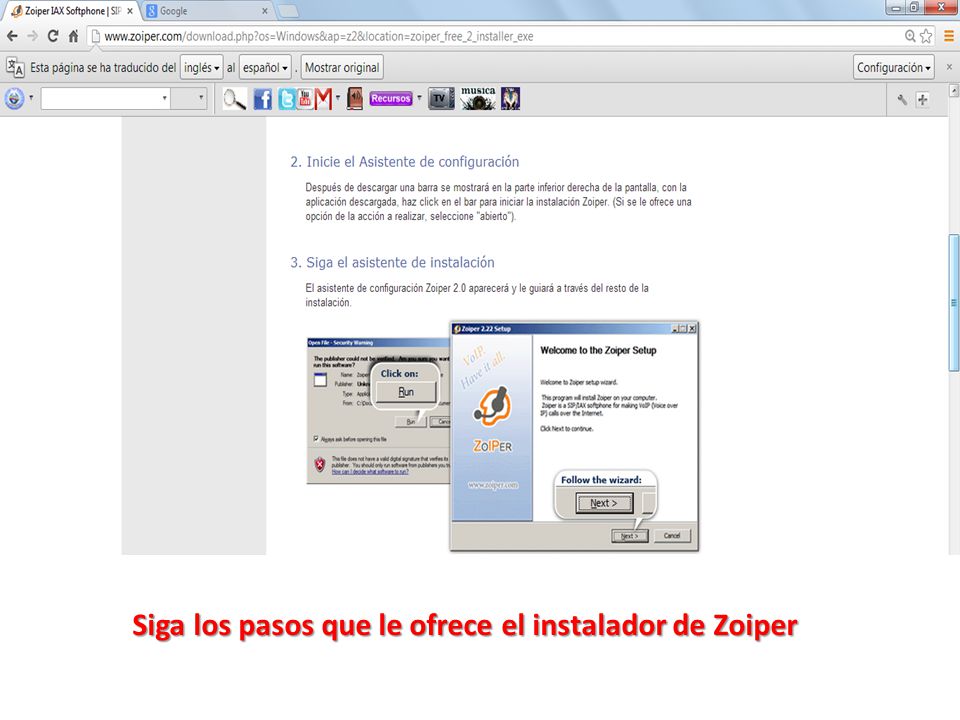The image size is (960, 720).
Task: Click the audio book speaker icon
Action: pyautogui.click(x=354, y=99)
